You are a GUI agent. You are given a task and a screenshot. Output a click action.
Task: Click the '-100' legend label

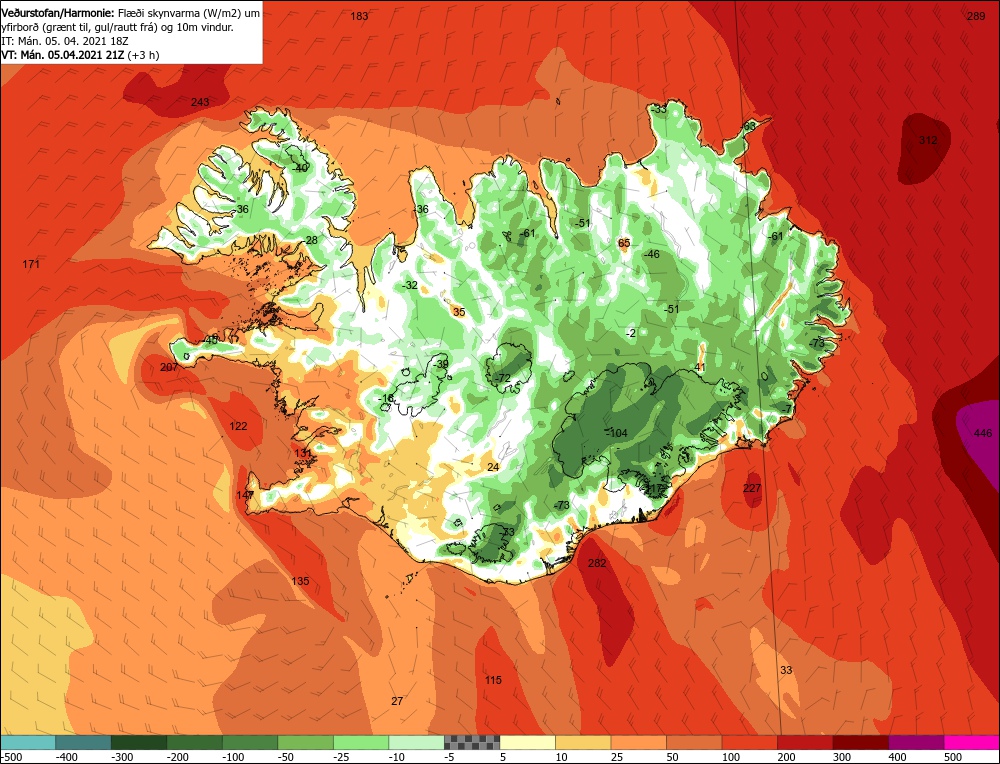coord(234,757)
